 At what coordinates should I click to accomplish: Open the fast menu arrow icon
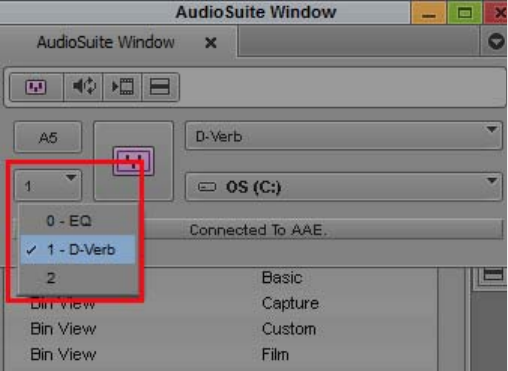496,42
